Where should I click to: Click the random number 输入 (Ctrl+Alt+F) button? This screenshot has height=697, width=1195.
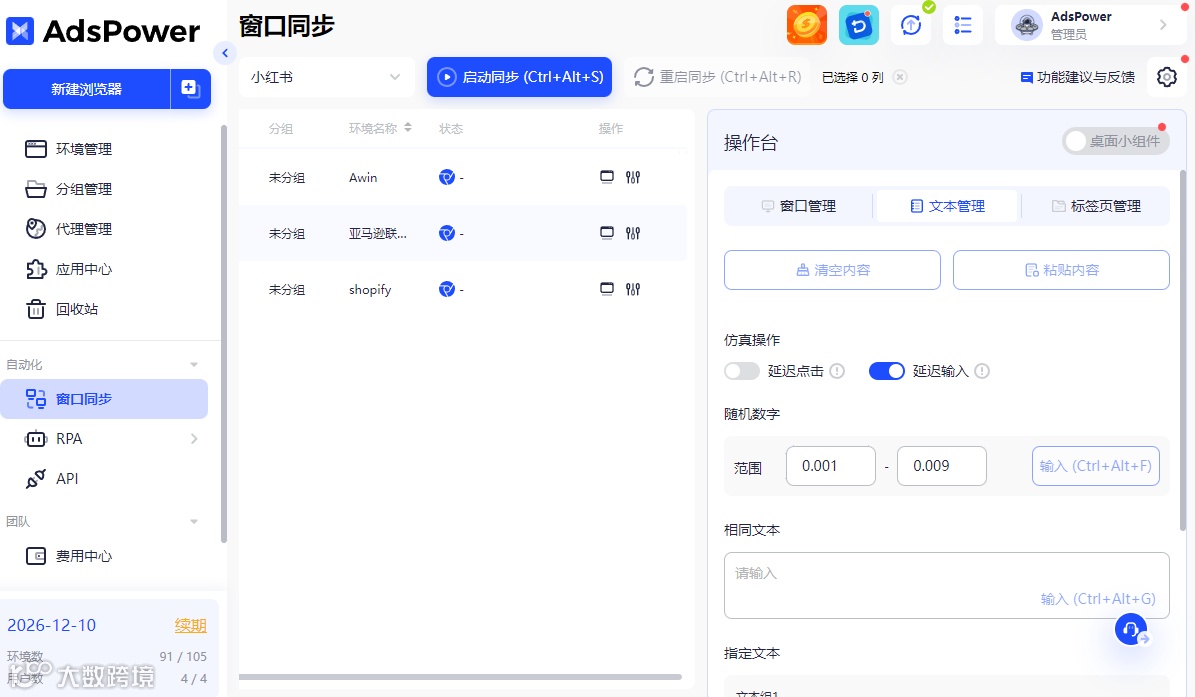point(1095,465)
